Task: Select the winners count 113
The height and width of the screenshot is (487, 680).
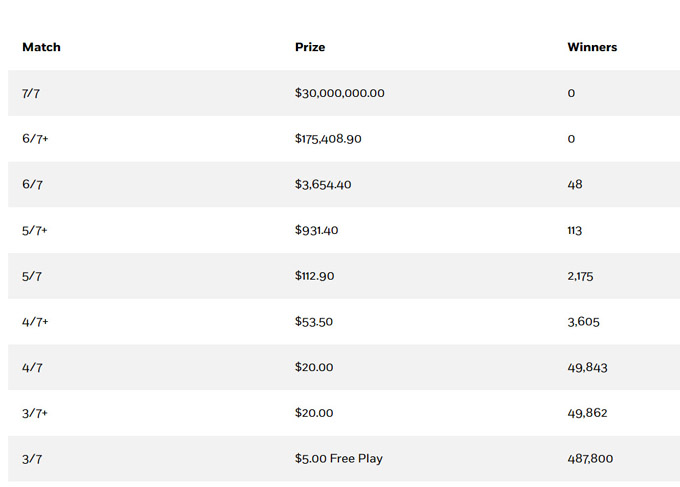Action: pyautogui.click(x=574, y=231)
